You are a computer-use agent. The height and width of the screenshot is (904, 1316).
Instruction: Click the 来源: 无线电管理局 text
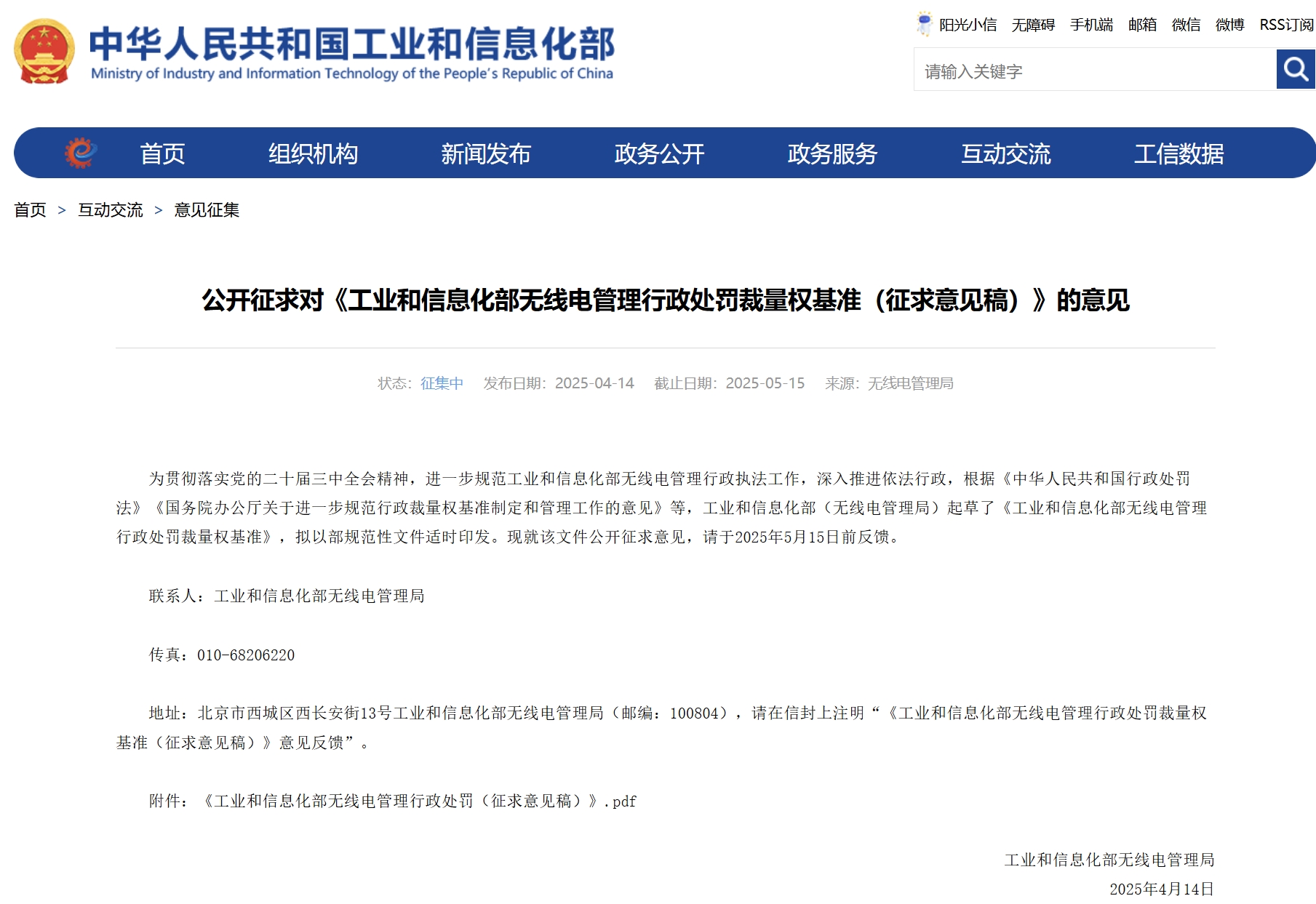pyautogui.click(x=889, y=383)
